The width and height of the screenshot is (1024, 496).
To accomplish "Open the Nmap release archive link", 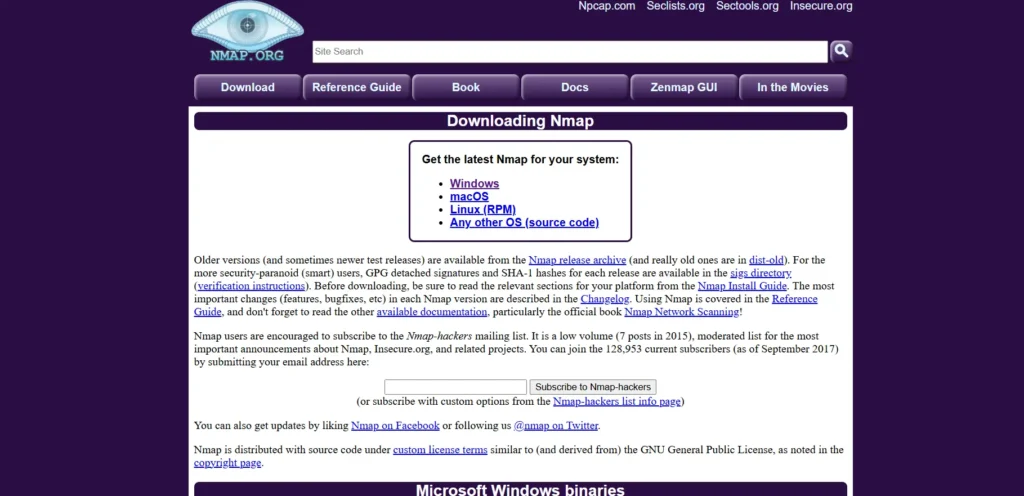I will point(577,260).
